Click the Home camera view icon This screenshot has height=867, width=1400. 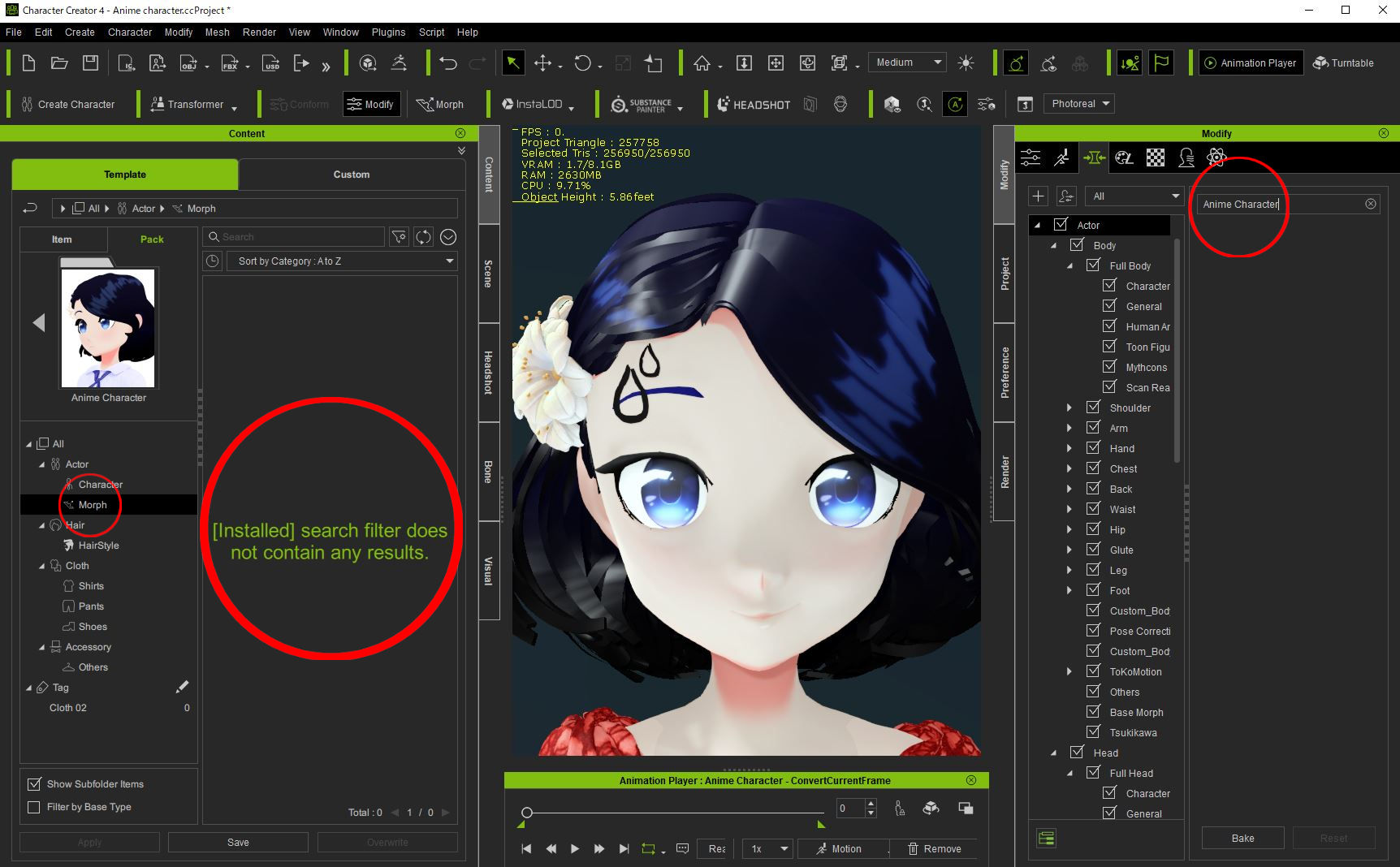coord(702,63)
